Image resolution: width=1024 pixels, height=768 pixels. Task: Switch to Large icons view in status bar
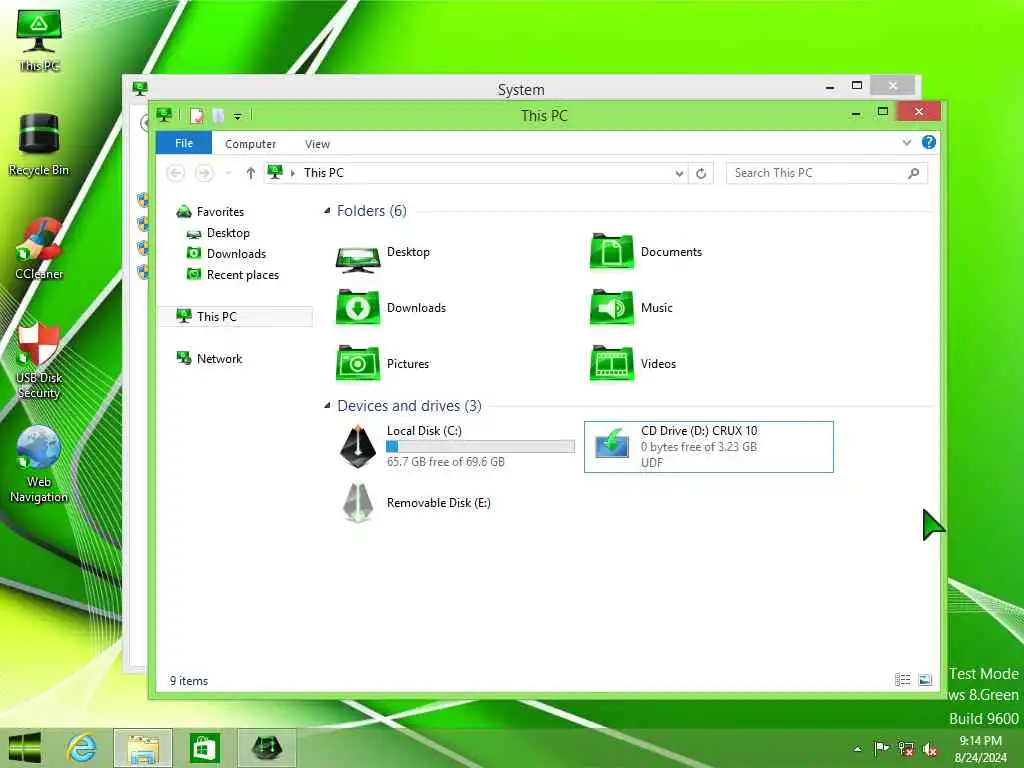tap(925, 680)
